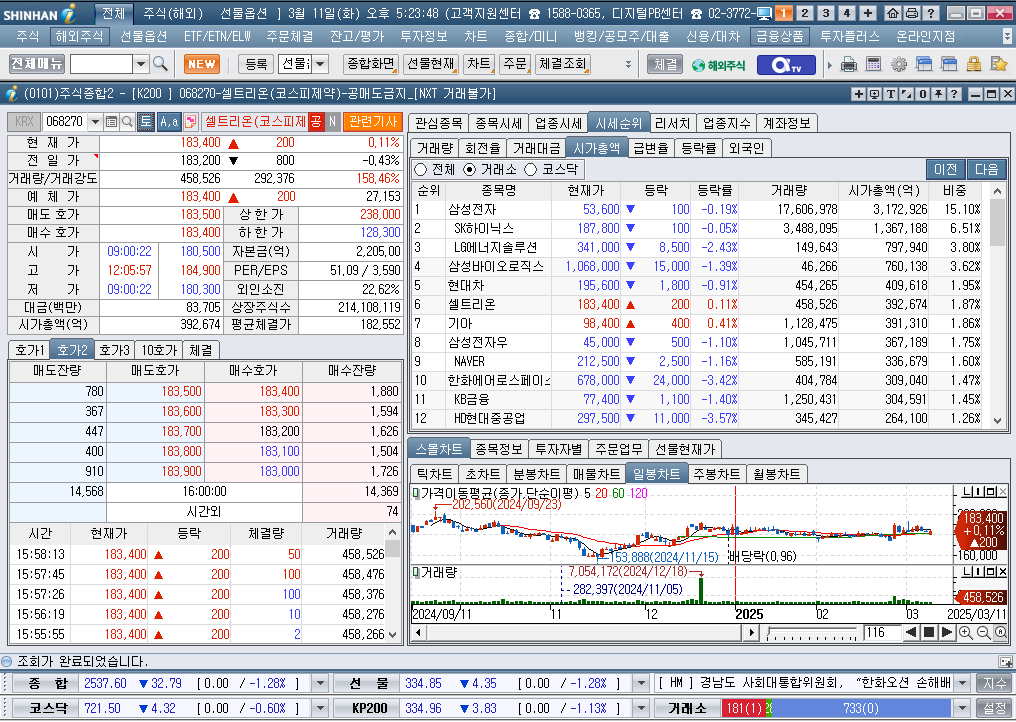Viewport: 1016px width, 722px height.
Task: Expand the KP200 ticker dropdown
Action: [640, 708]
